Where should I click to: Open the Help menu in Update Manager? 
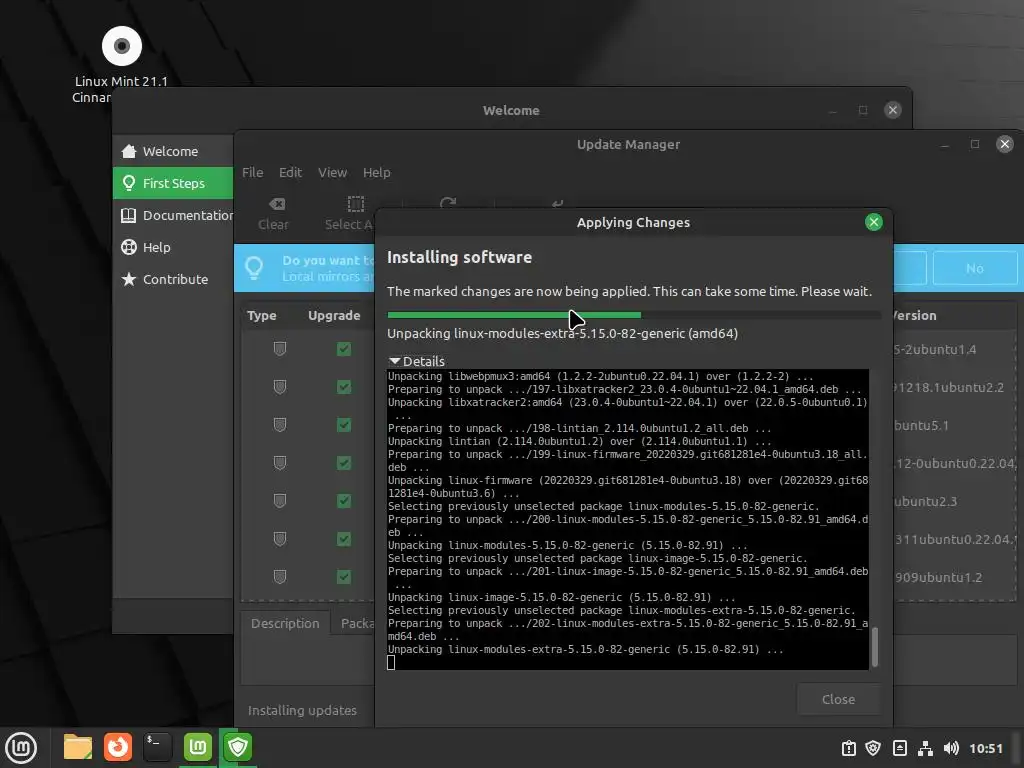377,172
